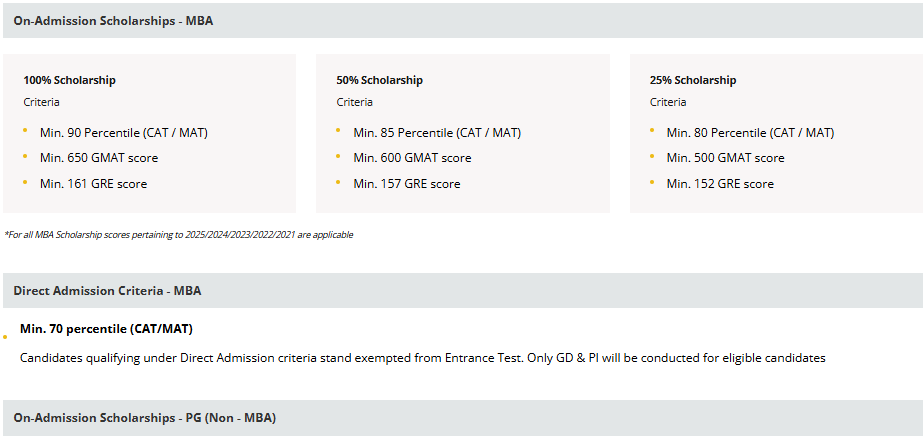
Task: Click bullet beside Min. 90 Percentile (CAT / MAT)
Action: tap(25, 131)
